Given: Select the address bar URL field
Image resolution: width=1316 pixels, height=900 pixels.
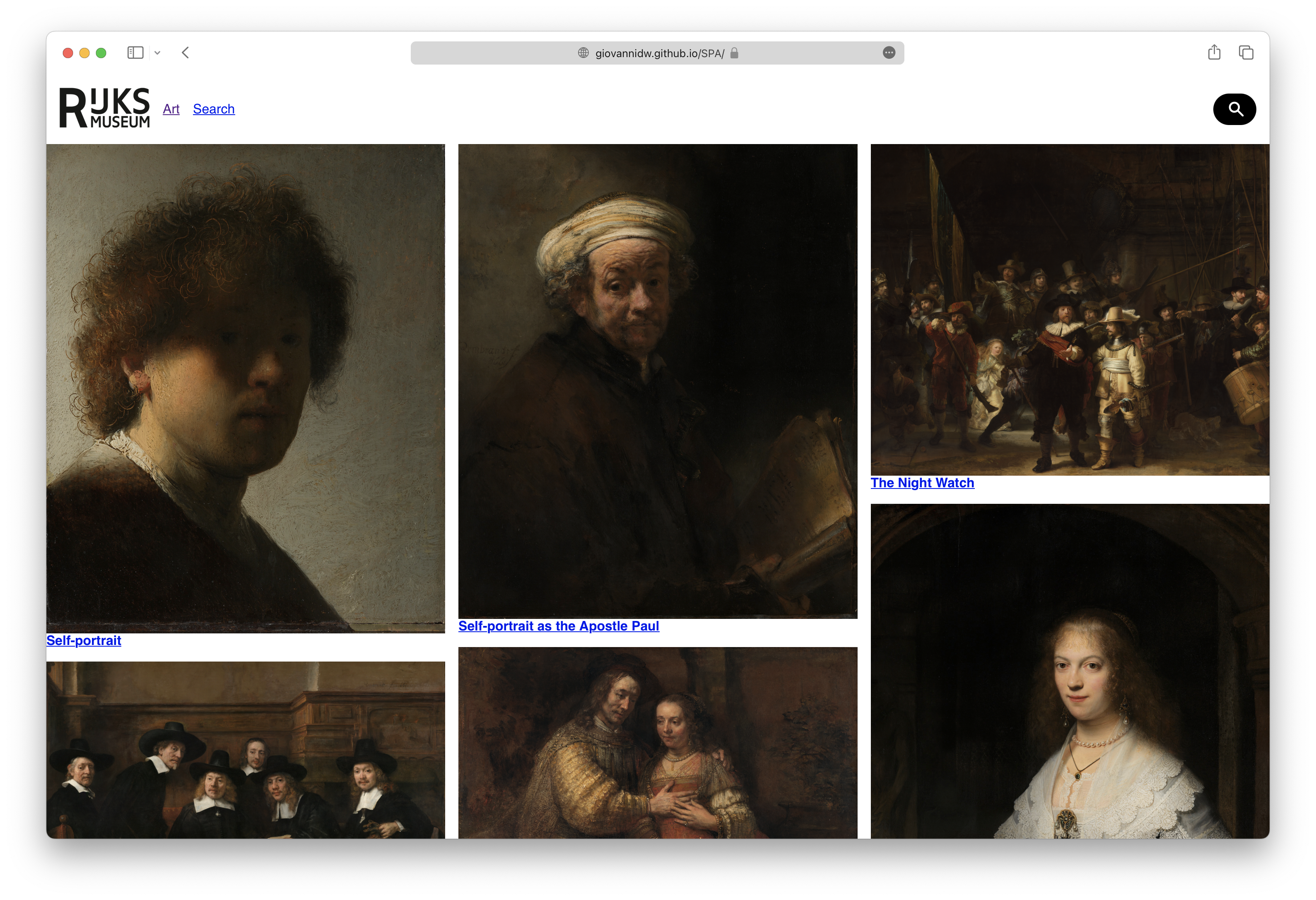Looking at the screenshot, I should pos(660,53).
